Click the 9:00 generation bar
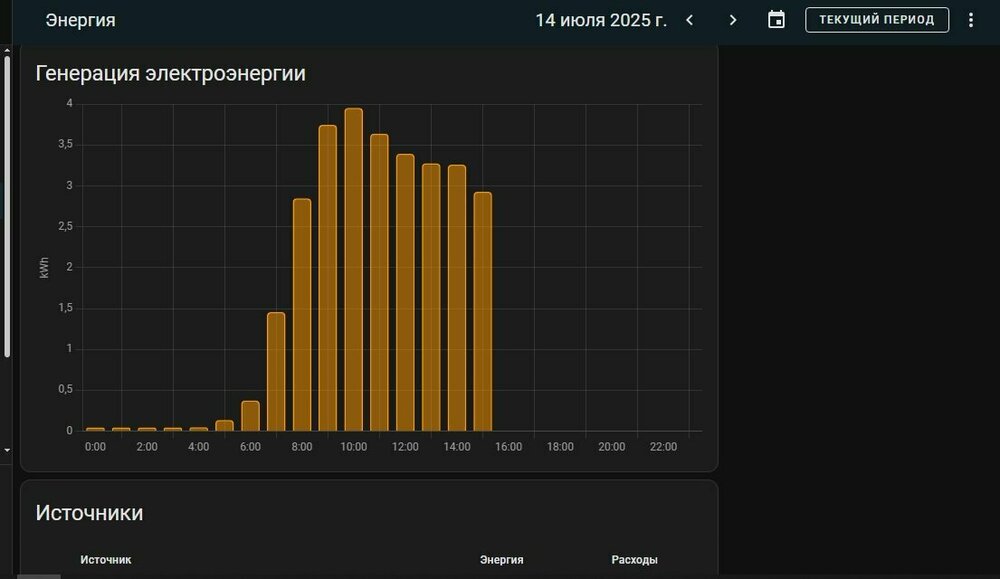Screen dimensions: 1000x579 tap(327, 278)
